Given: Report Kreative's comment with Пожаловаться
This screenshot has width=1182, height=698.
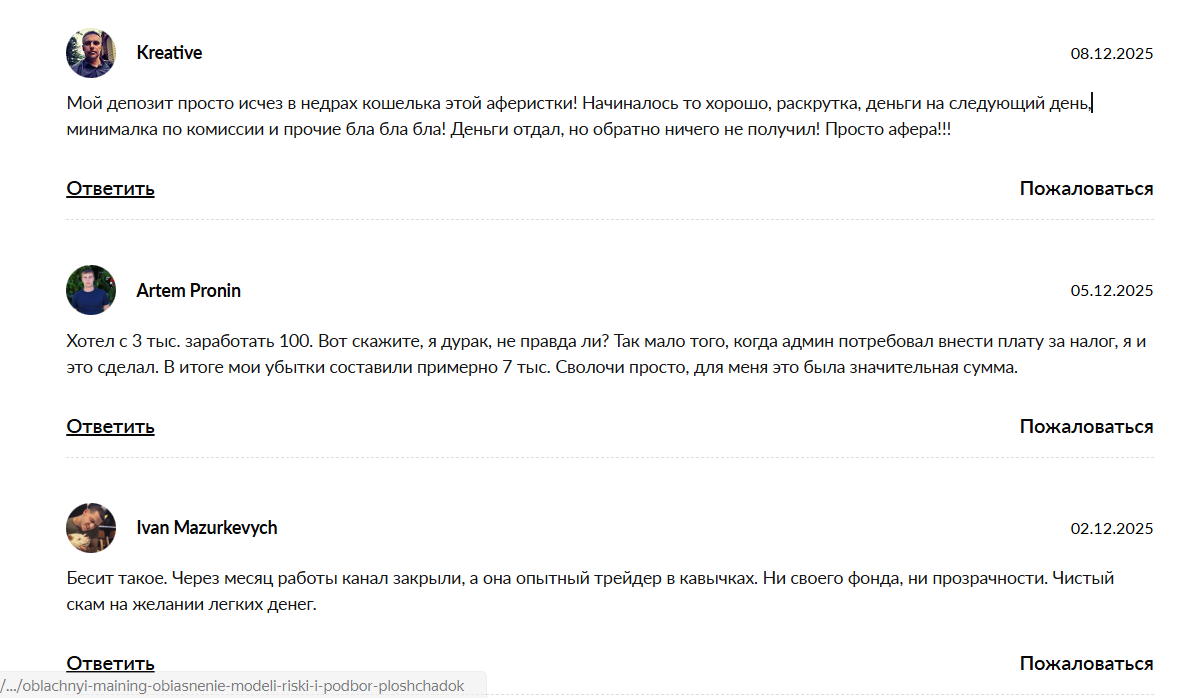Looking at the screenshot, I should pyautogui.click(x=1086, y=188).
